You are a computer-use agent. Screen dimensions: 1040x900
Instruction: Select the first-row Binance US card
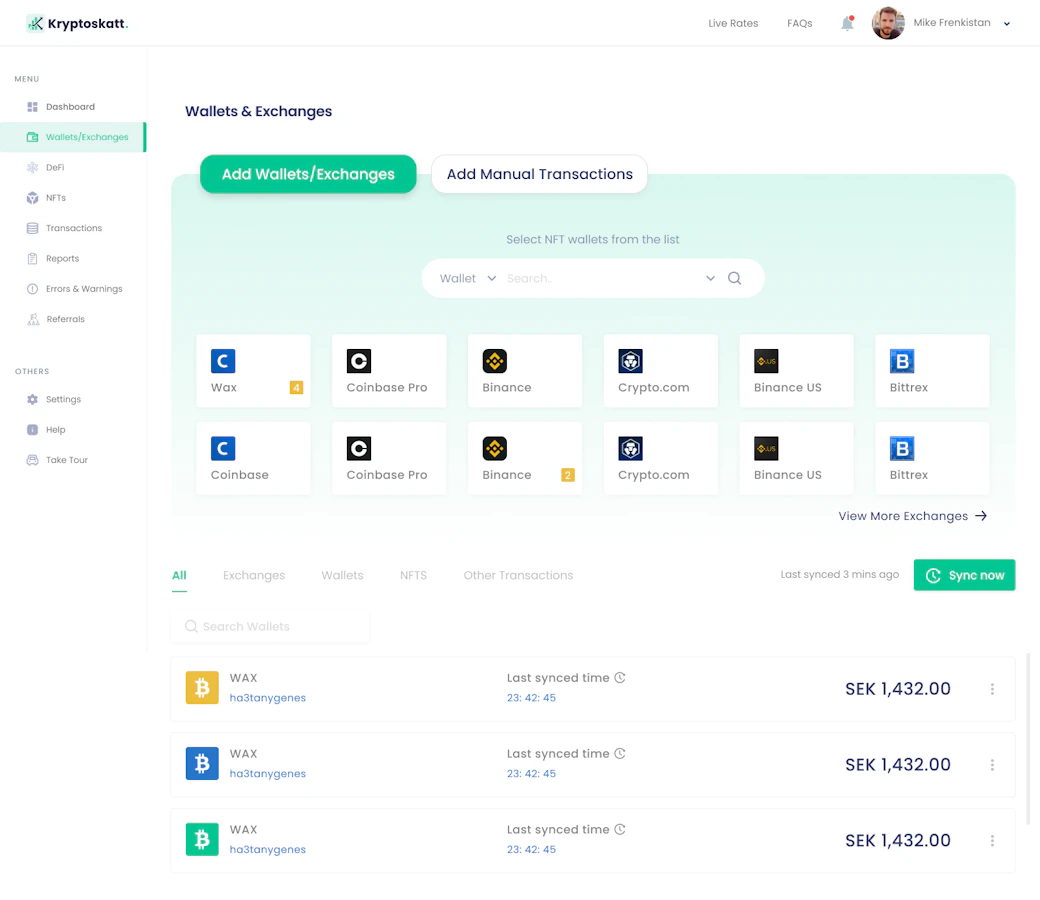click(x=797, y=371)
